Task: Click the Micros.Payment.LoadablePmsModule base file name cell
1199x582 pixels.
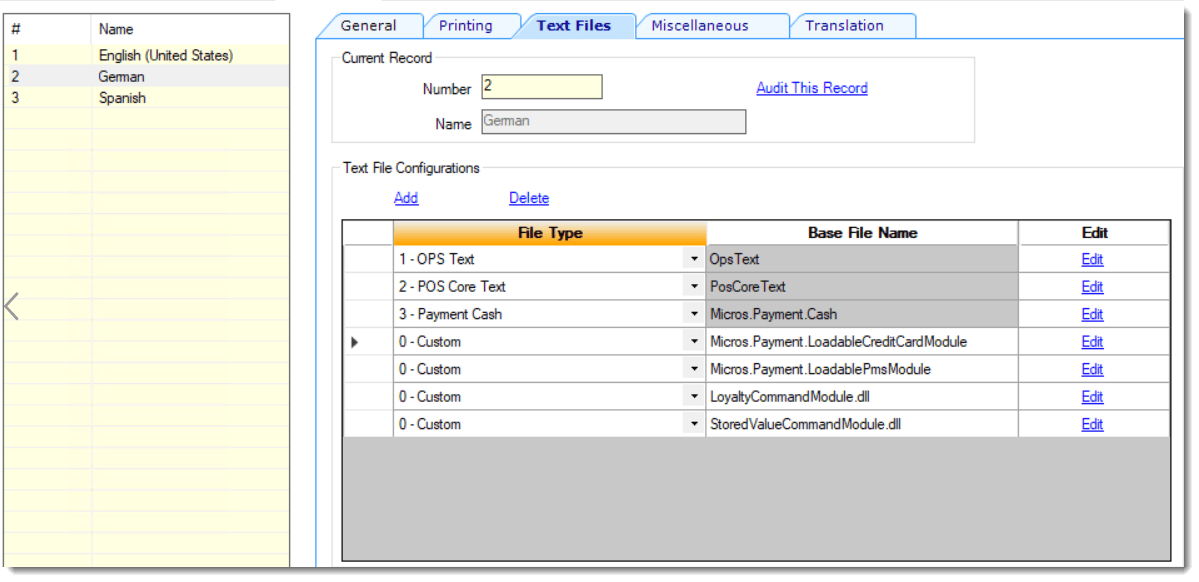Action: (x=863, y=369)
